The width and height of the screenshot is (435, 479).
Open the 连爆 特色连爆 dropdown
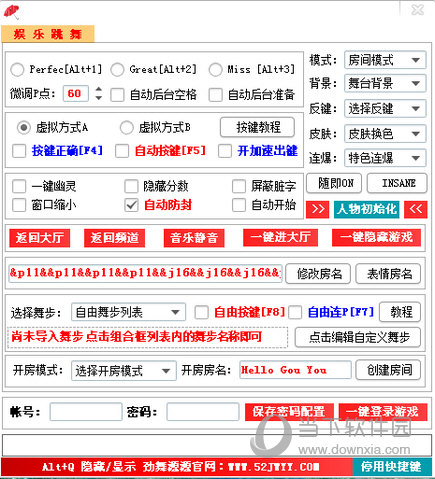click(x=385, y=158)
